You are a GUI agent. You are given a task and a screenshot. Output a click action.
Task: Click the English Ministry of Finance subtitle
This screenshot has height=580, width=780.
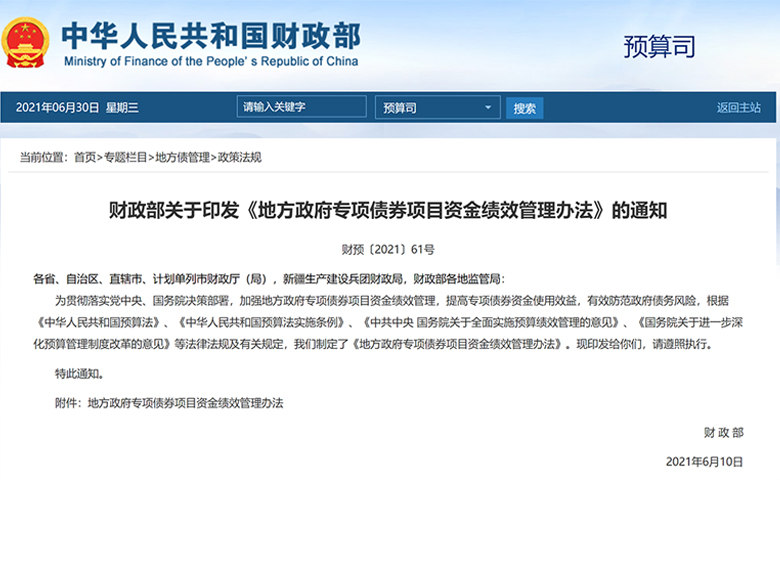pyautogui.click(x=211, y=61)
